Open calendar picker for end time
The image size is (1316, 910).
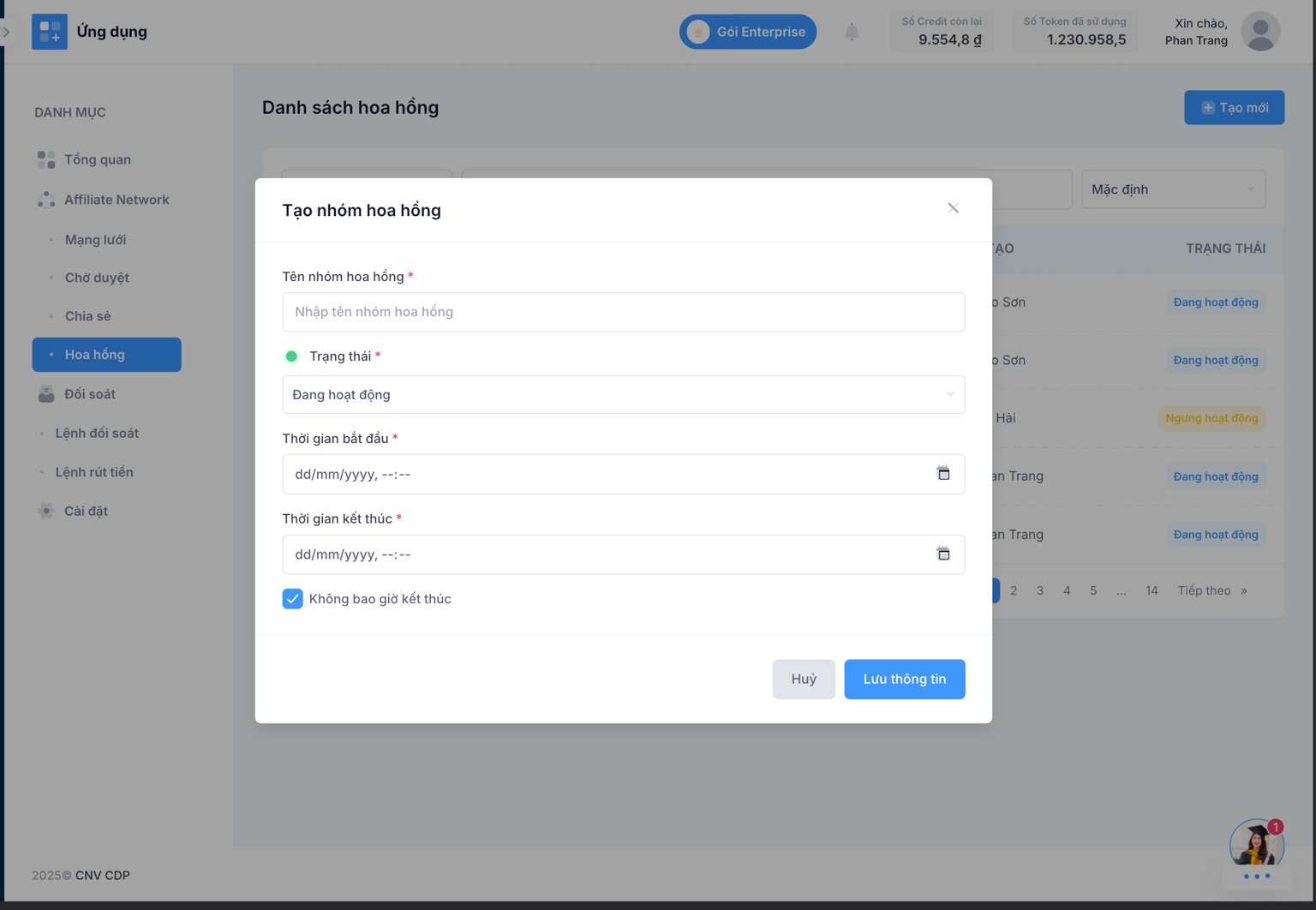click(x=942, y=554)
